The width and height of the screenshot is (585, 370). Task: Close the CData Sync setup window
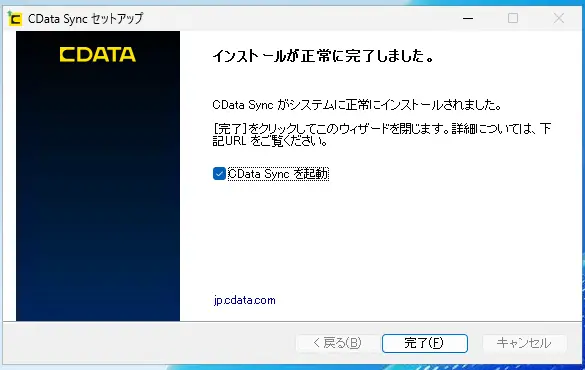pos(559,18)
